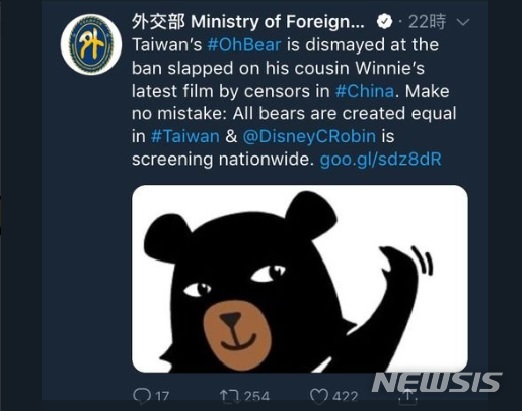
Task: Open the goo.gl/sdz8dR link
Action: (x=380, y=159)
